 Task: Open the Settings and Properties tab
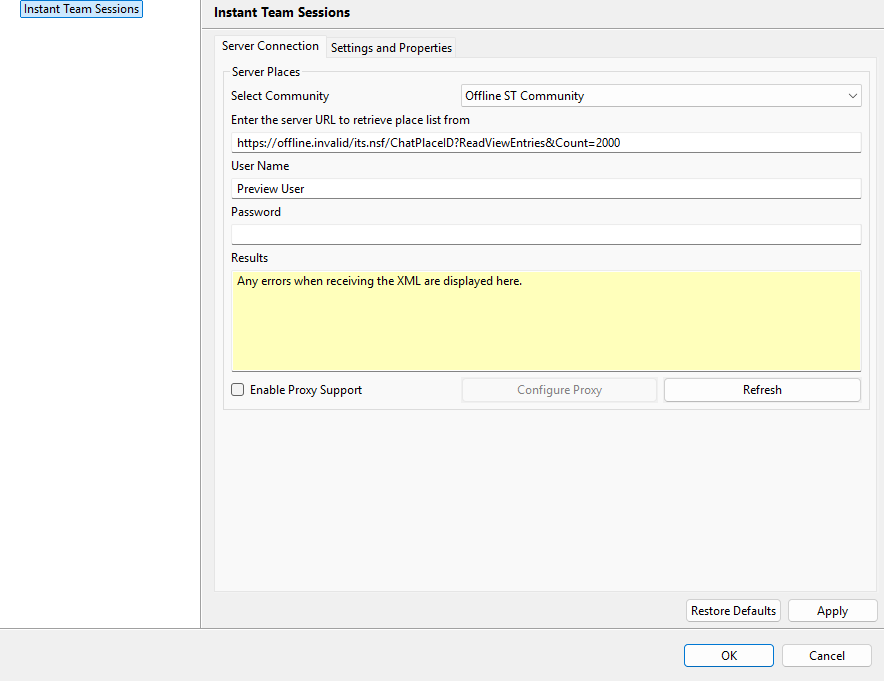click(x=391, y=48)
